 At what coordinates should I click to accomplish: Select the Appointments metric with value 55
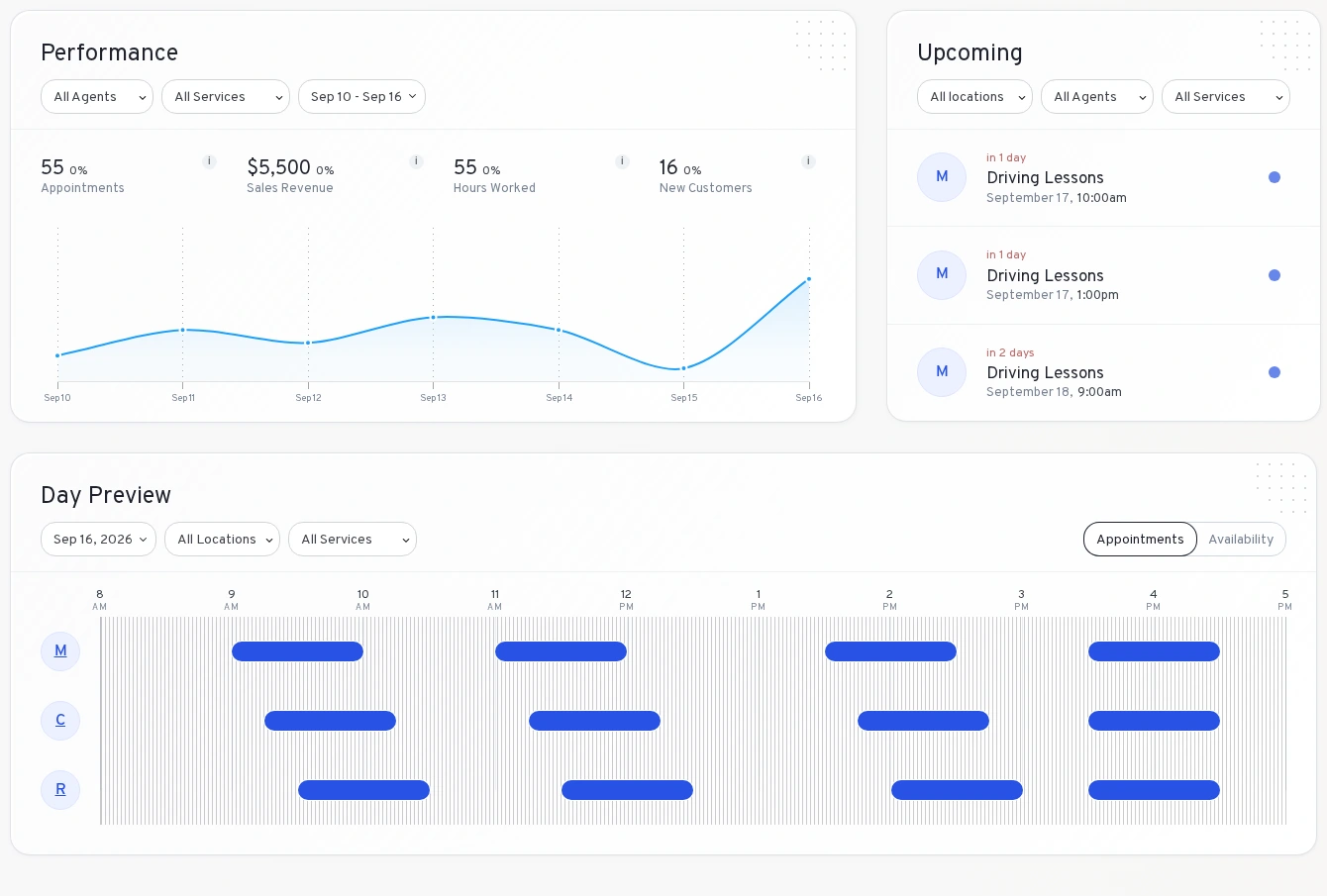pos(129,175)
